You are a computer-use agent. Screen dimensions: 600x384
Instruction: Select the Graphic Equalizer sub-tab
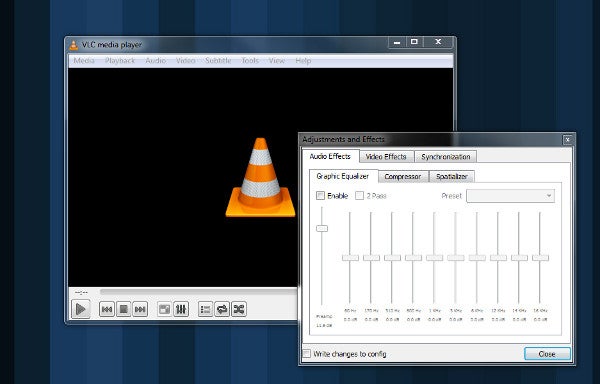point(343,176)
